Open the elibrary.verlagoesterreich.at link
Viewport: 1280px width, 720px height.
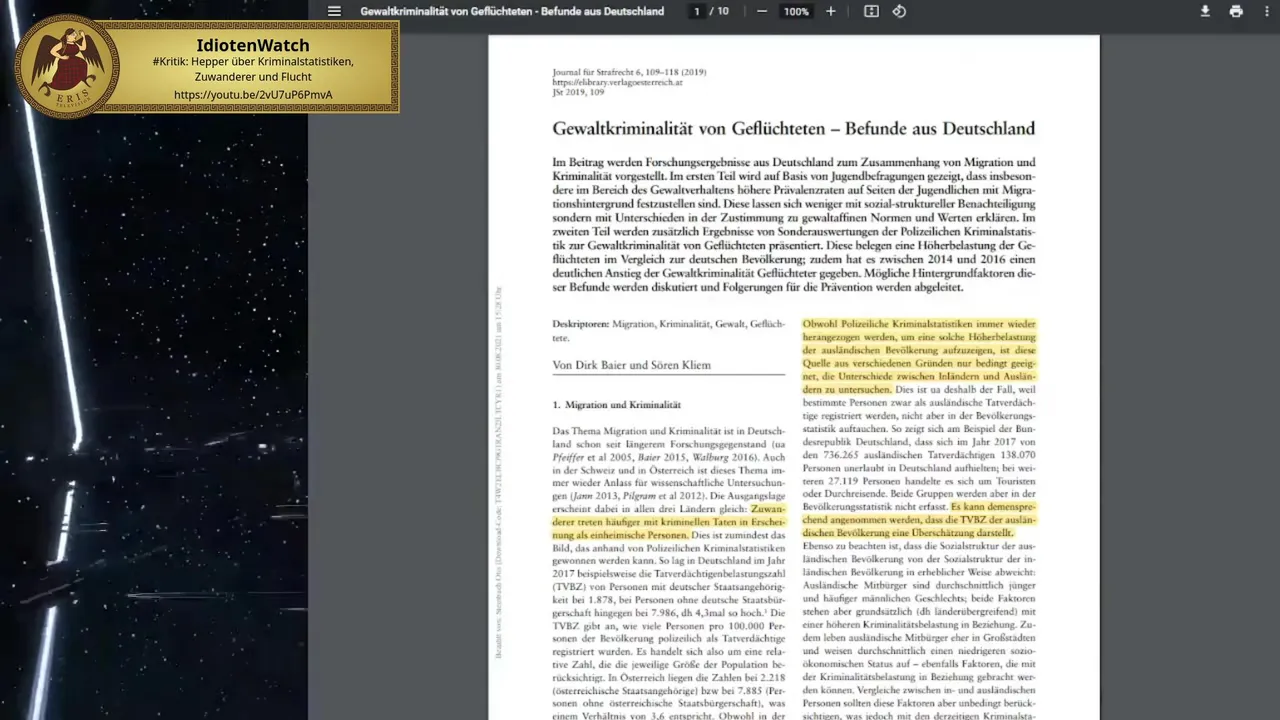point(617,82)
